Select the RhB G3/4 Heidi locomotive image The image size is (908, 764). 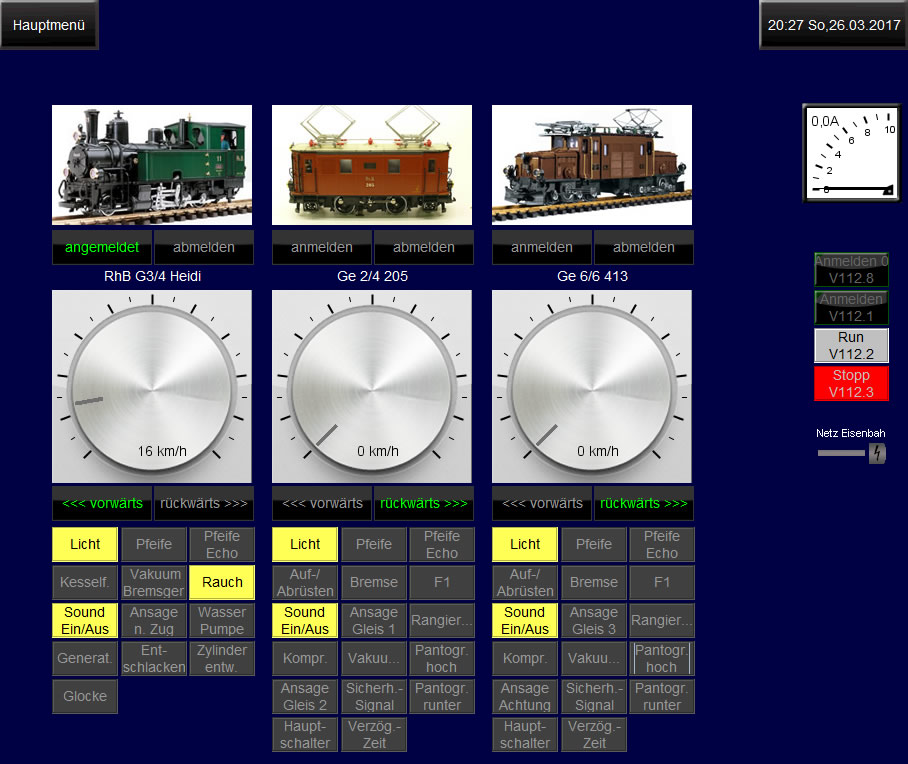[152, 165]
